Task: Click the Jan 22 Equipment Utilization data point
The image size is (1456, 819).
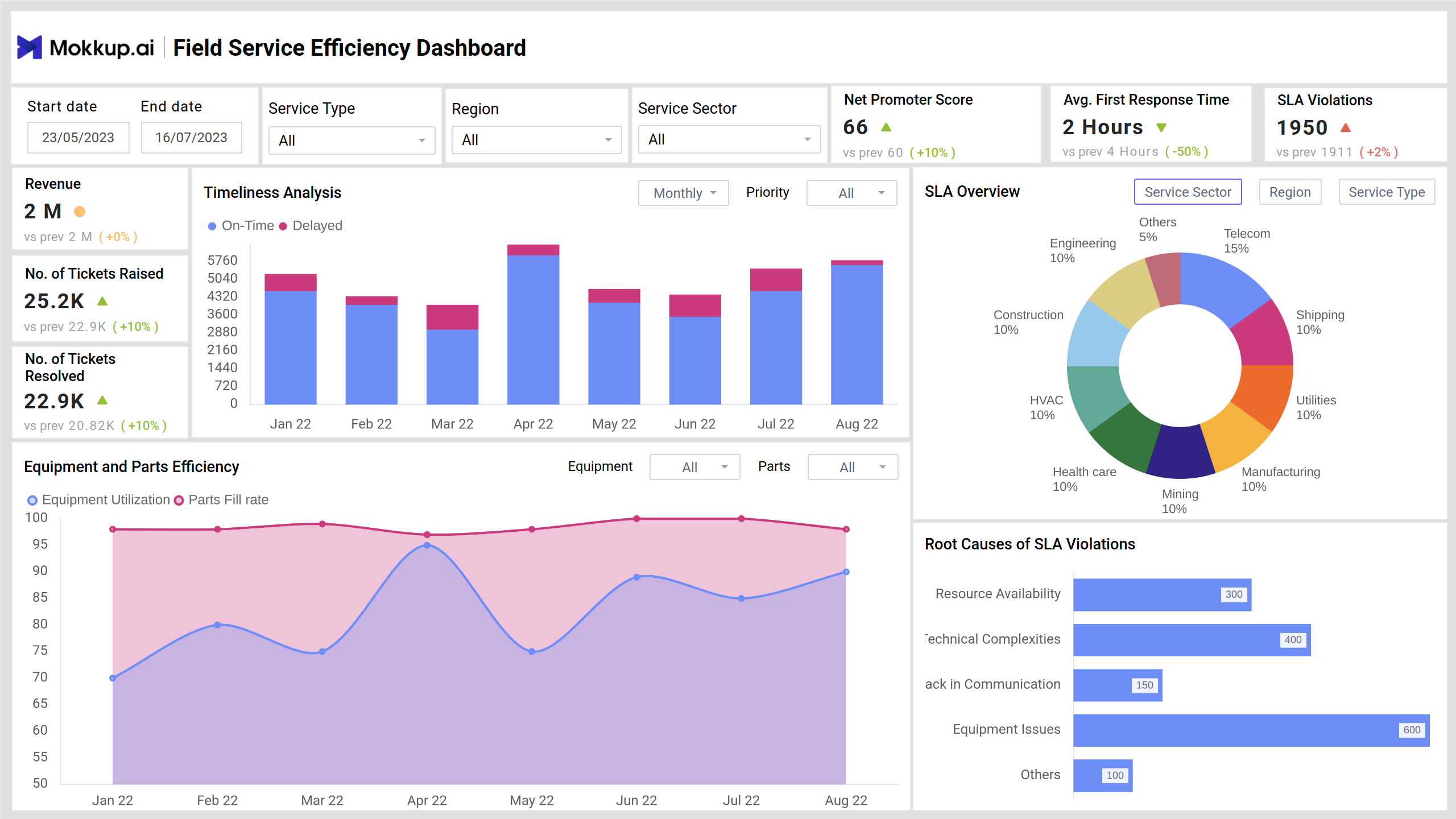Action: (113, 678)
